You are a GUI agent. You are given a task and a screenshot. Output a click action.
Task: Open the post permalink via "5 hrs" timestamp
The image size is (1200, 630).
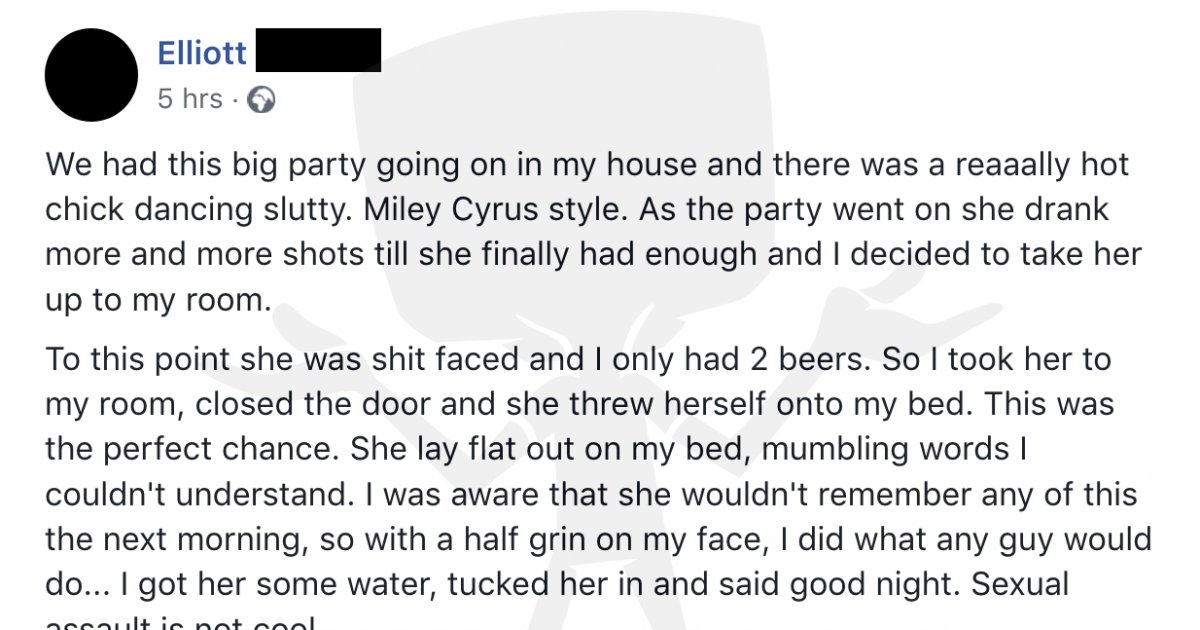point(190,100)
